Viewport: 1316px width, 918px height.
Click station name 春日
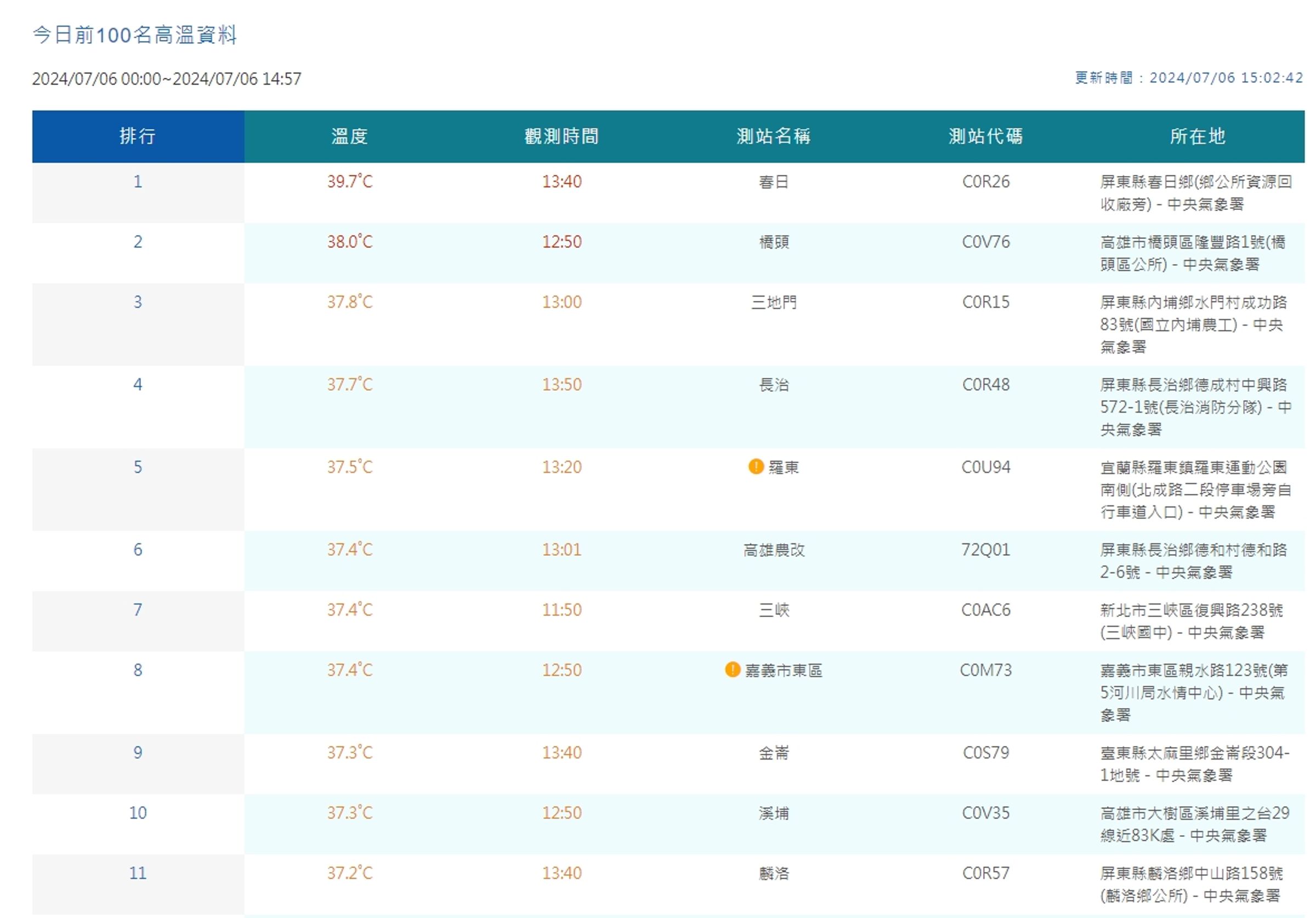click(774, 182)
